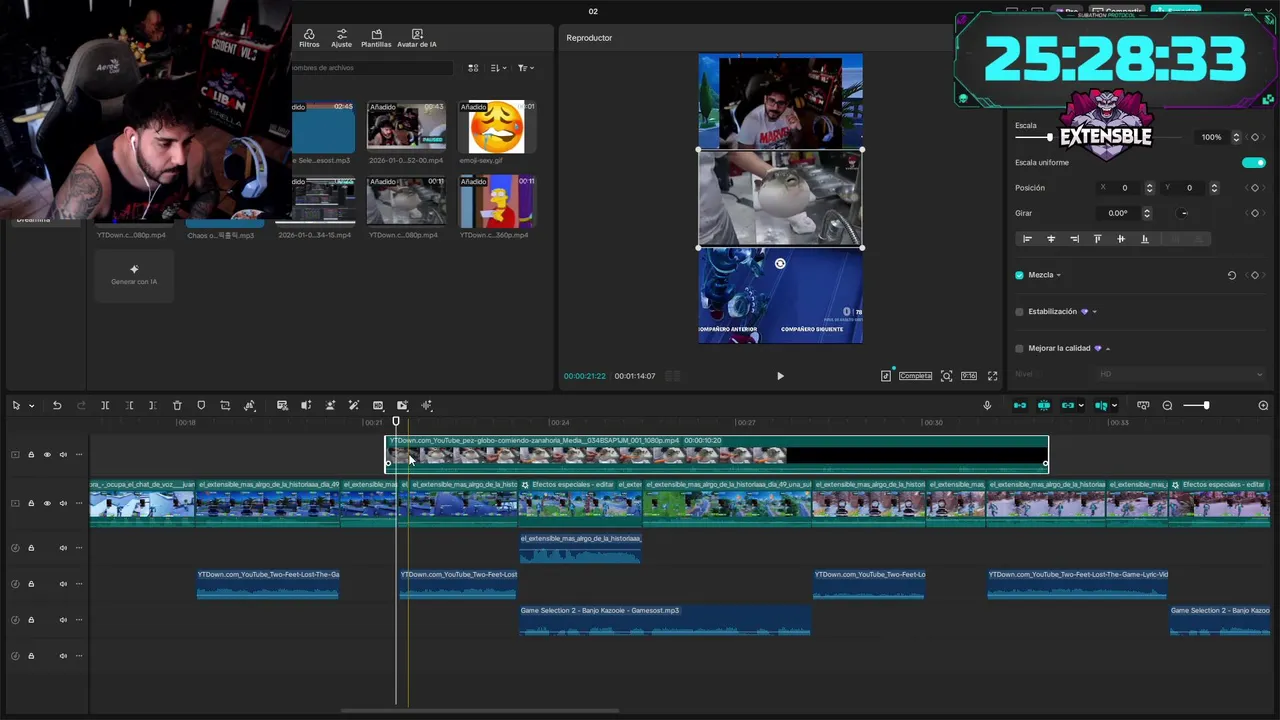Open the preview axis dropdown arrow

(x=1114, y=405)
